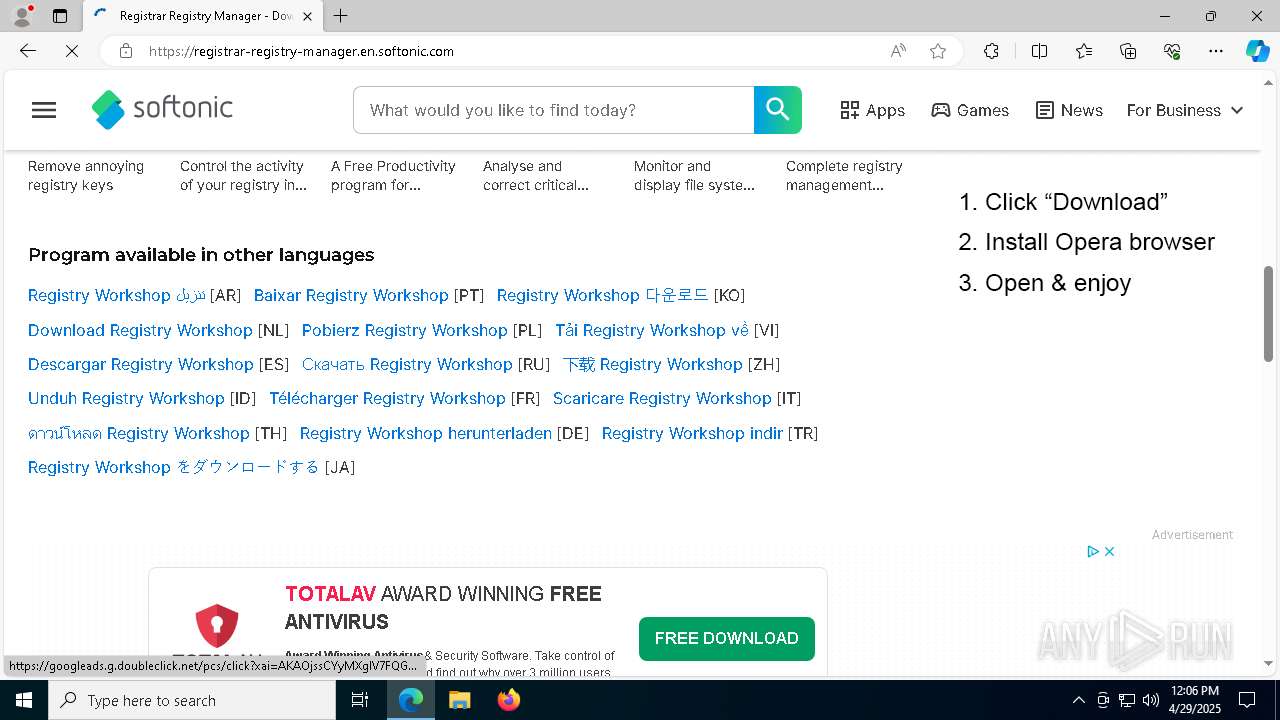Screen dimensions: 1280x720
Task: Click TotalAV FREE DOWNLOAD button
Action: click(727, 638)
